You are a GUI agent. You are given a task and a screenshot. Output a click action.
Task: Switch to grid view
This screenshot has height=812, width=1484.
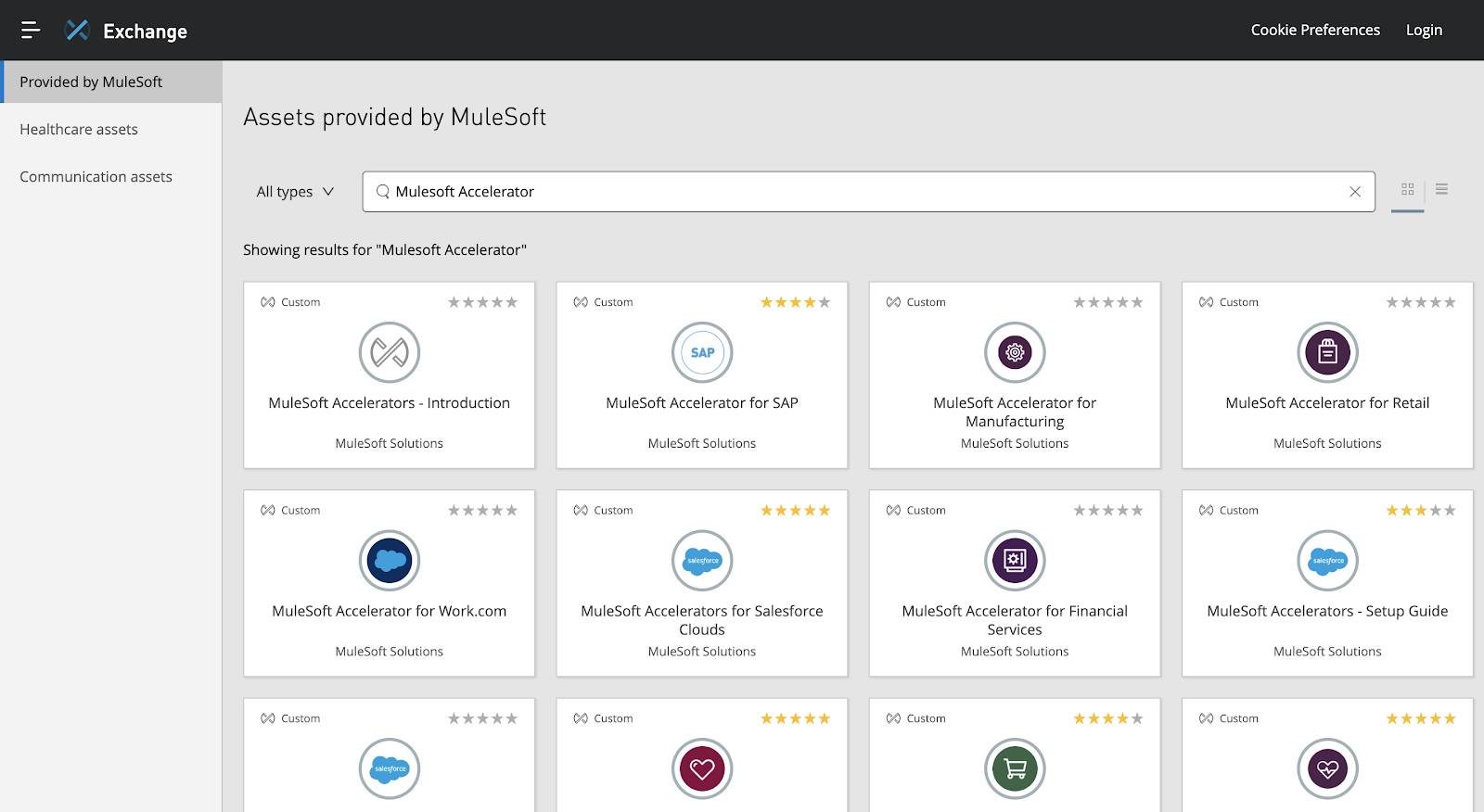[x=1408, y=189]
